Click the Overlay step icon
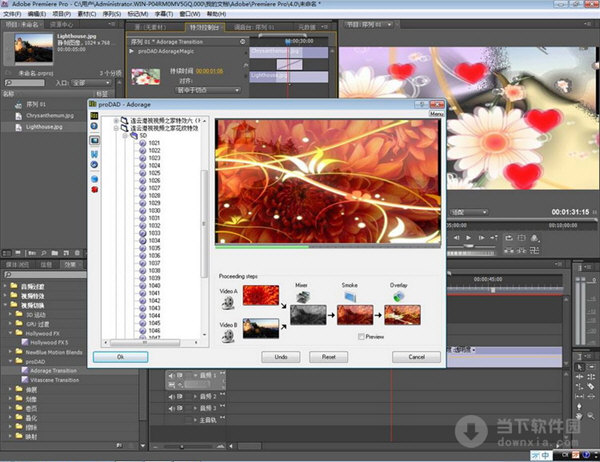Viewport: 600px width, 462px height. click(398, 297)
